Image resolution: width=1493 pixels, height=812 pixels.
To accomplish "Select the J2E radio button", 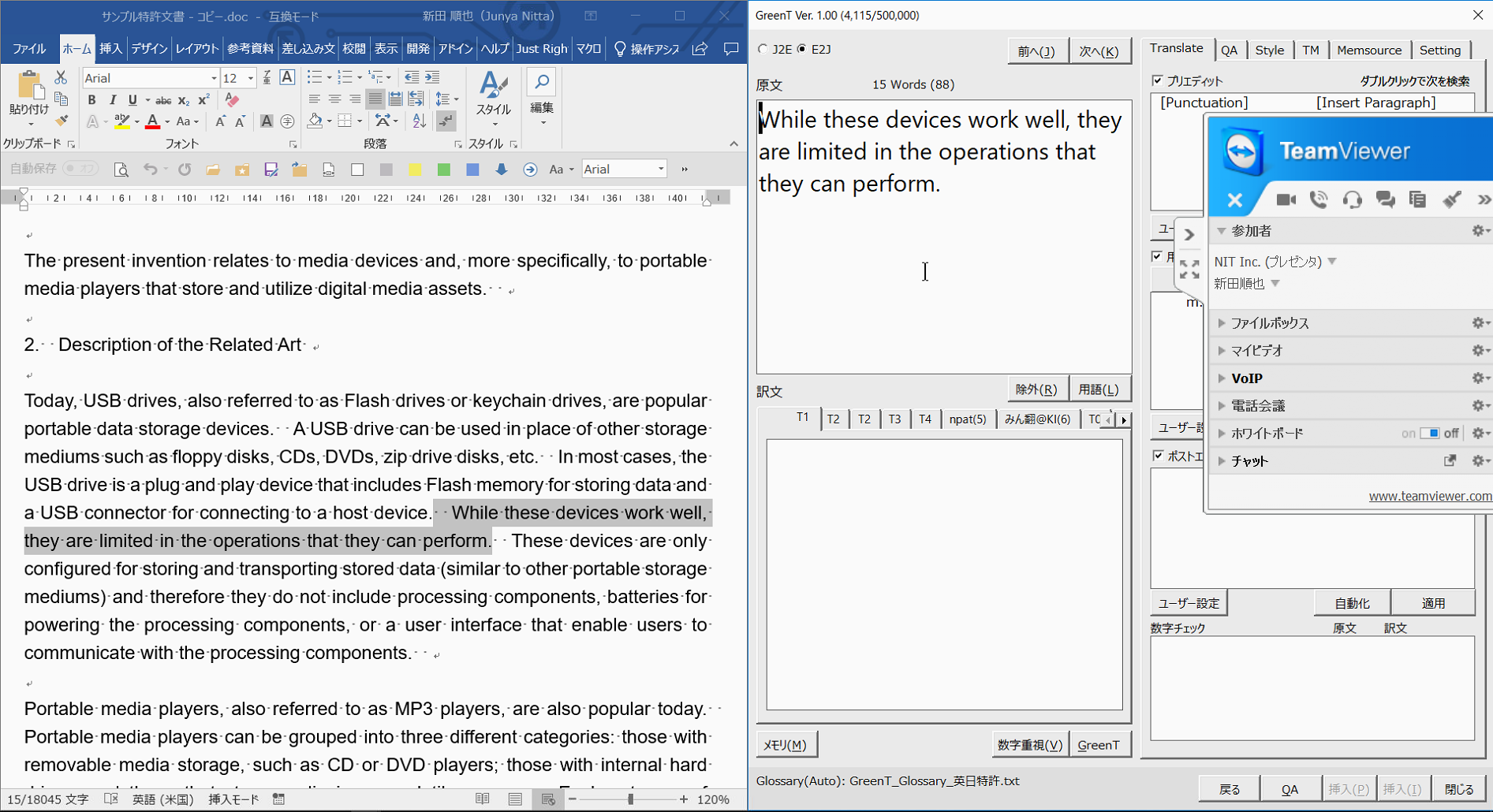I will (x=763, y=49).
